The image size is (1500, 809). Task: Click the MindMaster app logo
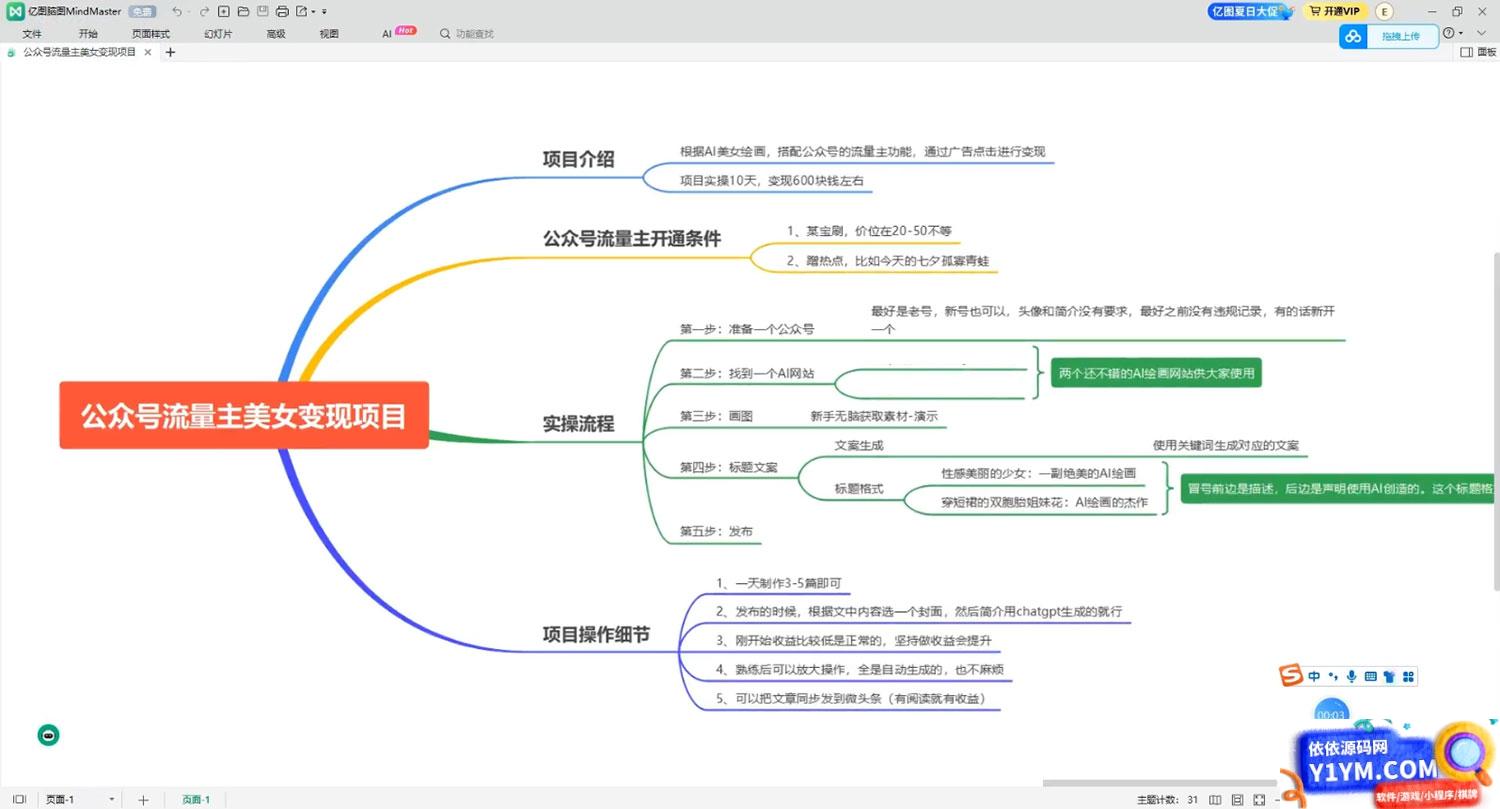tap(15, 12)
